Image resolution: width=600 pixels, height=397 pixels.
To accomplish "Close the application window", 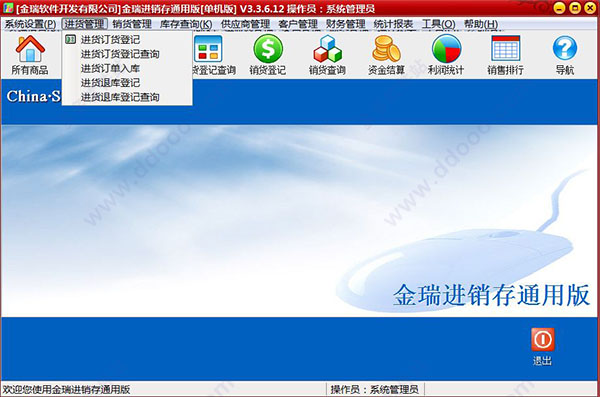I will [x=590, y=8].
